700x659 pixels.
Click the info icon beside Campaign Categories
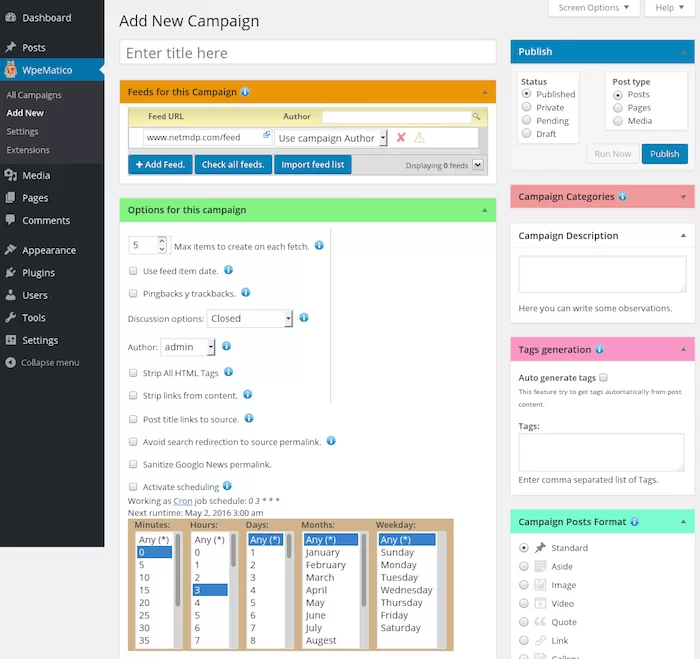coord(623,197)
